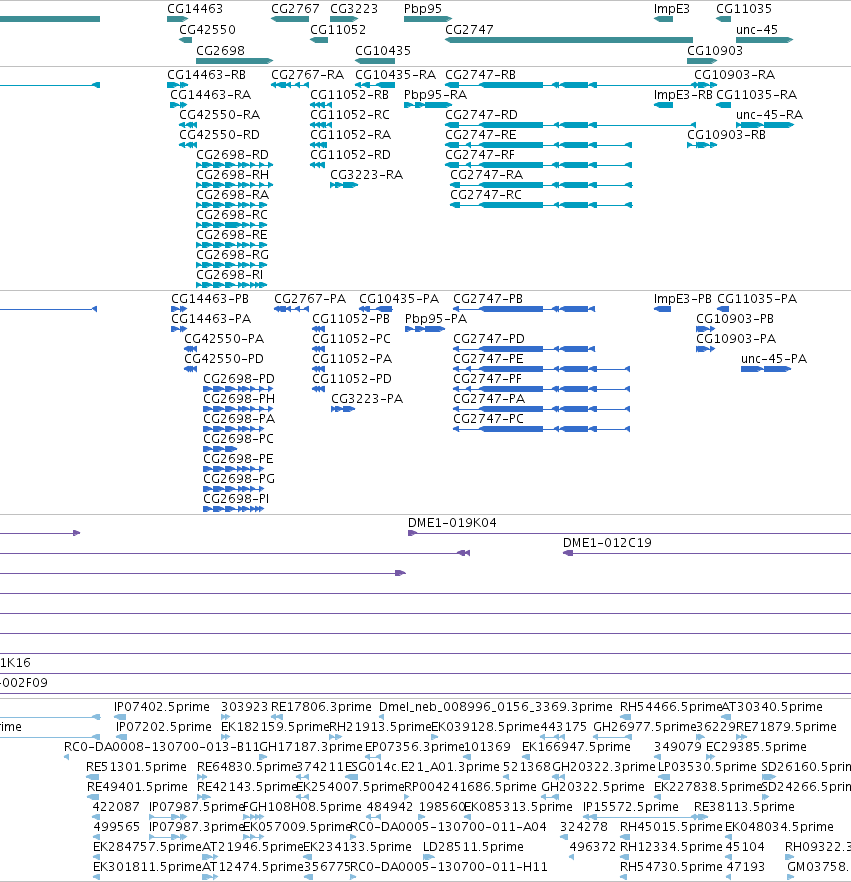Click protein CG2698-PC
The image size is (851, 882).
coord(238,439)
